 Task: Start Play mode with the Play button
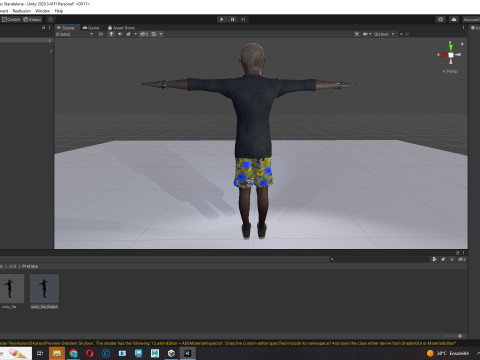222,19
